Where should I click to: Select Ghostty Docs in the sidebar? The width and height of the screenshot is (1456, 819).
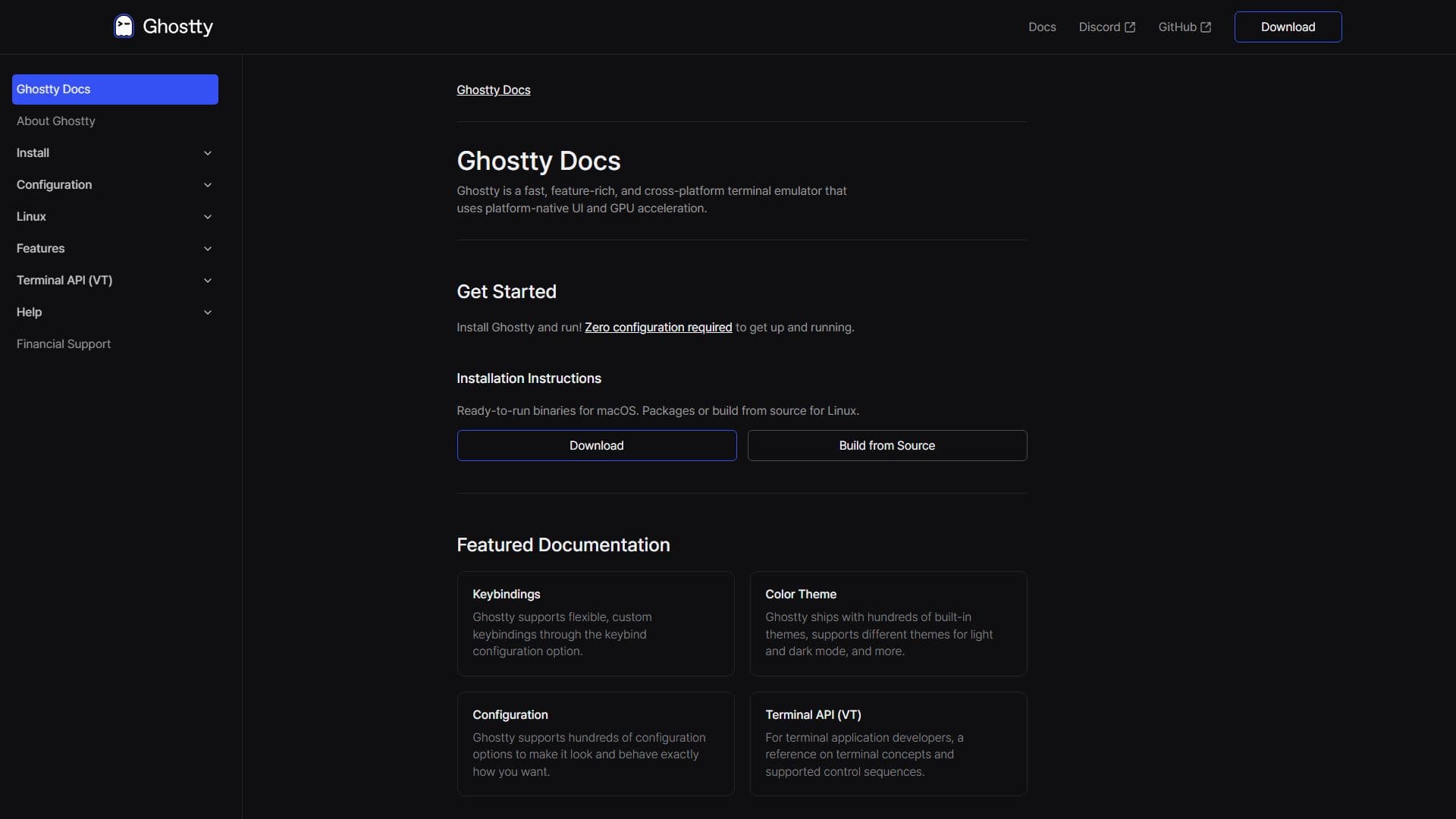pyautogui.click(x=115, y=89)
